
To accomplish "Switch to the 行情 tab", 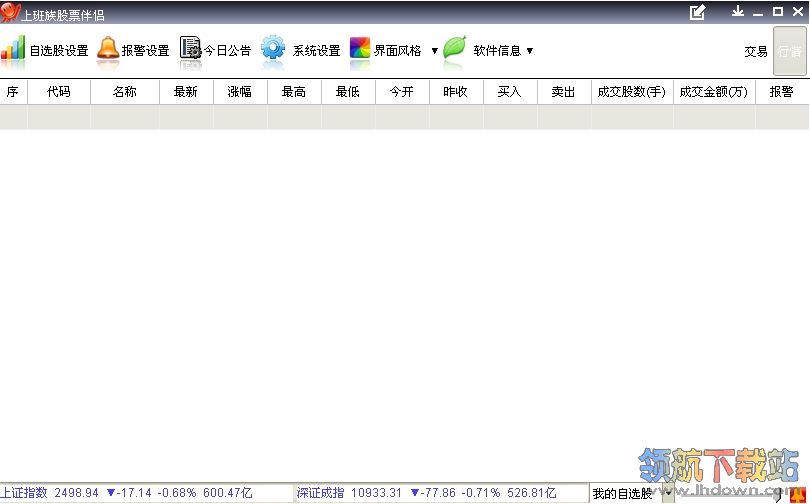I will [x=789, y=51].
